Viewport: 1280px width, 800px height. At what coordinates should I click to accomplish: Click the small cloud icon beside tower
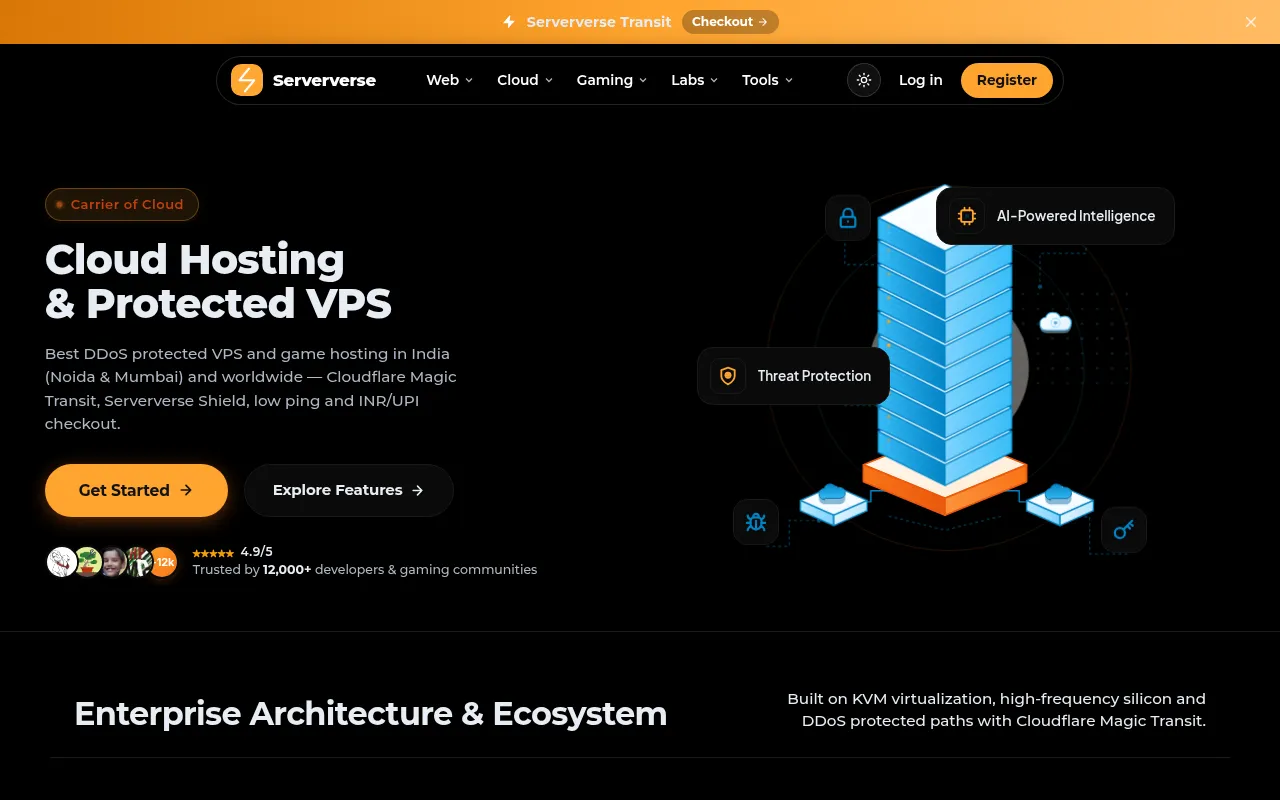coord(1055,322)
